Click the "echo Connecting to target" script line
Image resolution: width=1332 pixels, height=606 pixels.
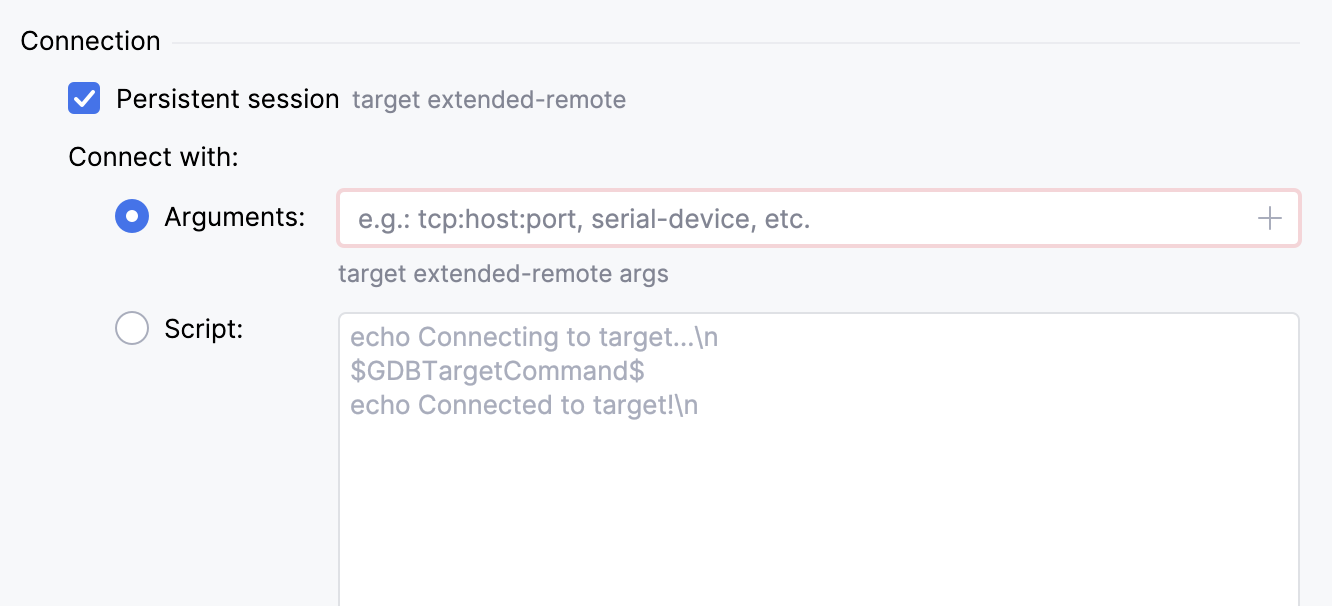(x=534, y=338)
